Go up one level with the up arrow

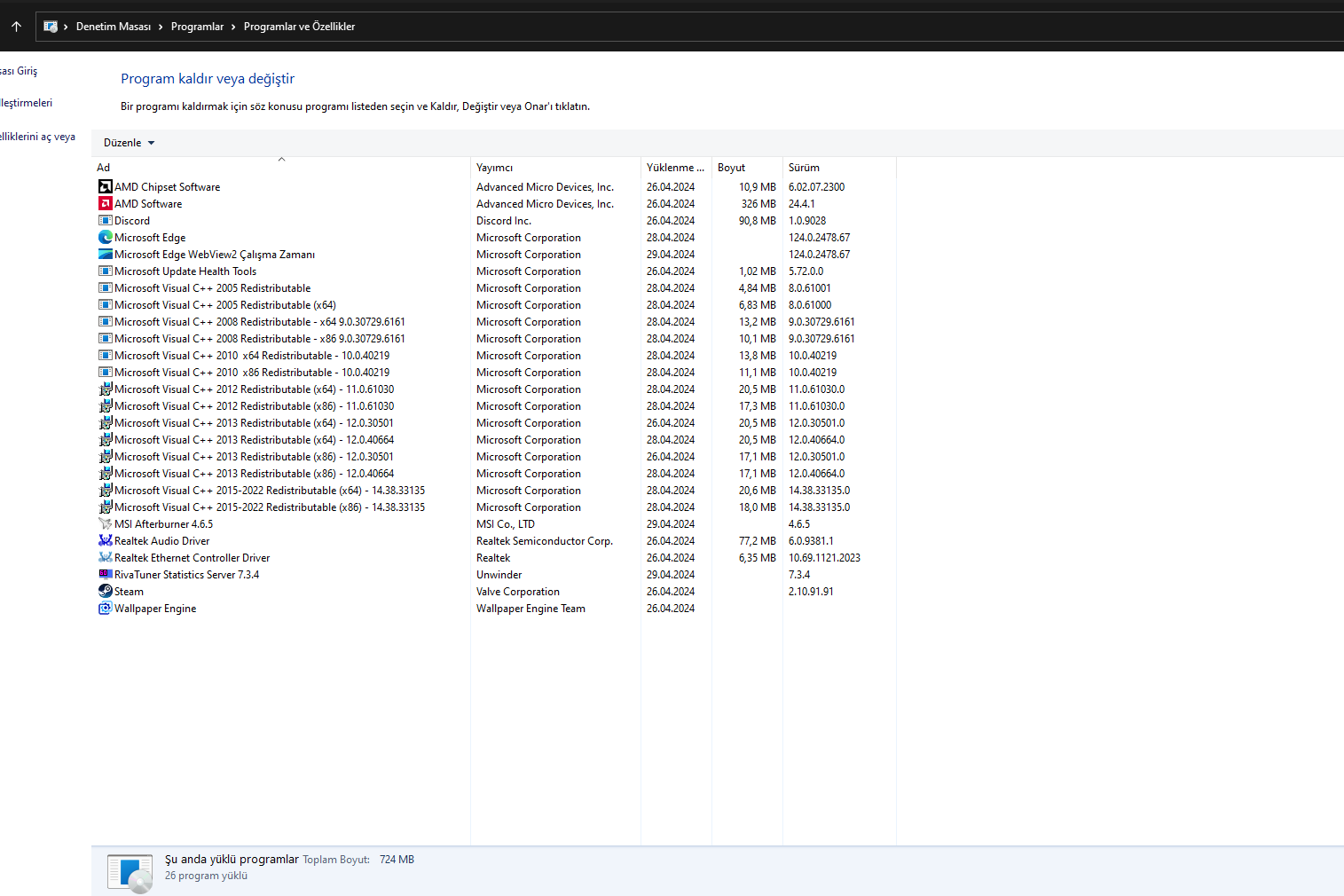click(x=16, y=27)
